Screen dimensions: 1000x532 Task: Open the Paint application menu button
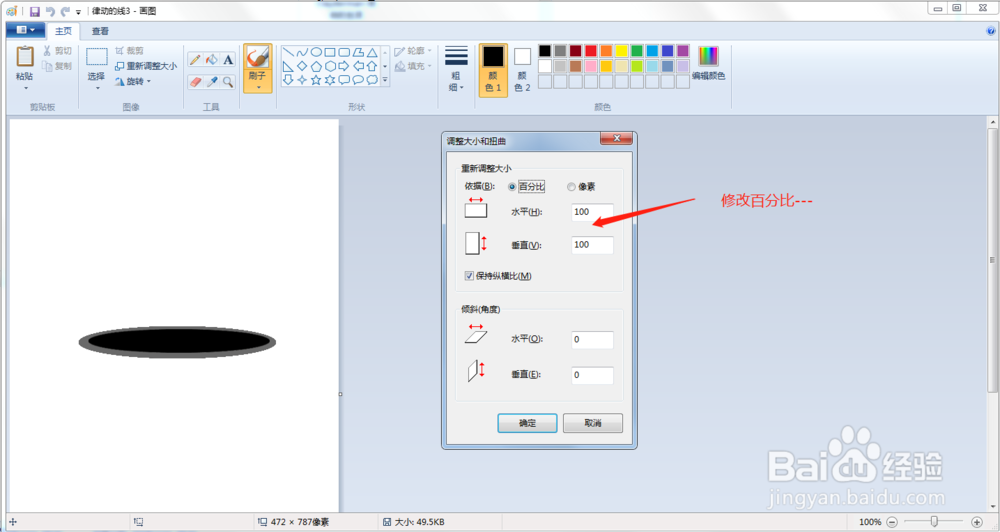[26, 30]
